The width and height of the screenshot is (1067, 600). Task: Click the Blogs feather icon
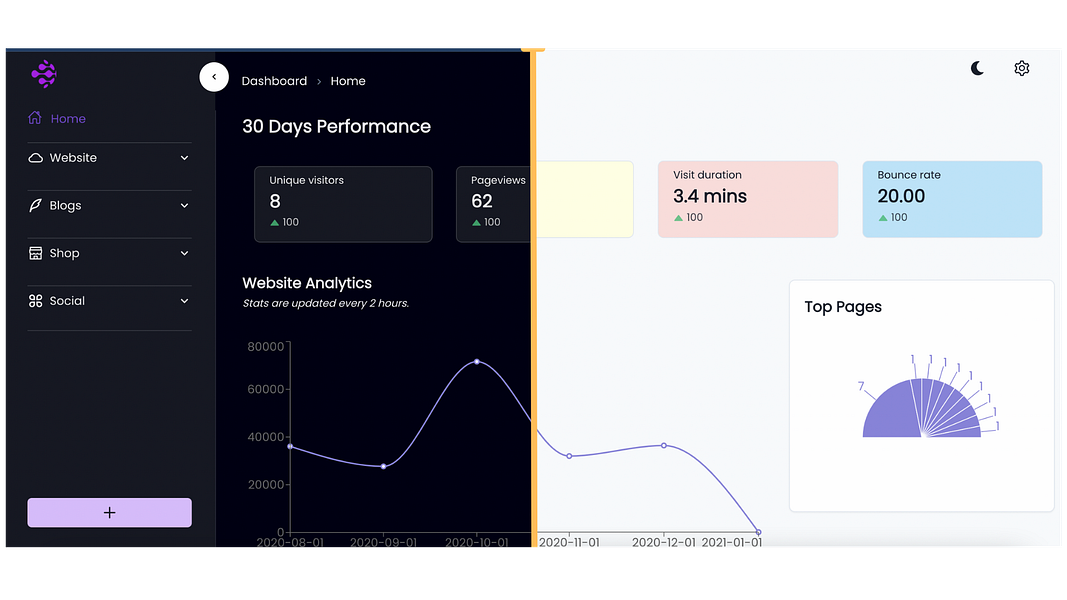pos(35,205)
